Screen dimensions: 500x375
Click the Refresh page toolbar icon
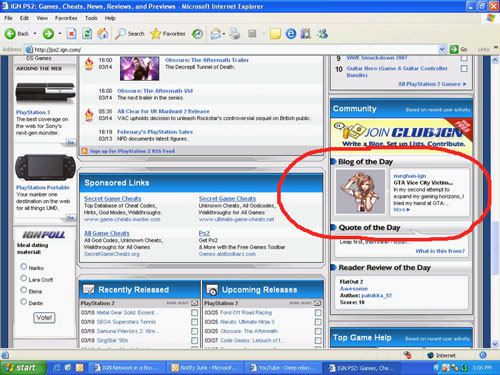(x=87, y=34)
